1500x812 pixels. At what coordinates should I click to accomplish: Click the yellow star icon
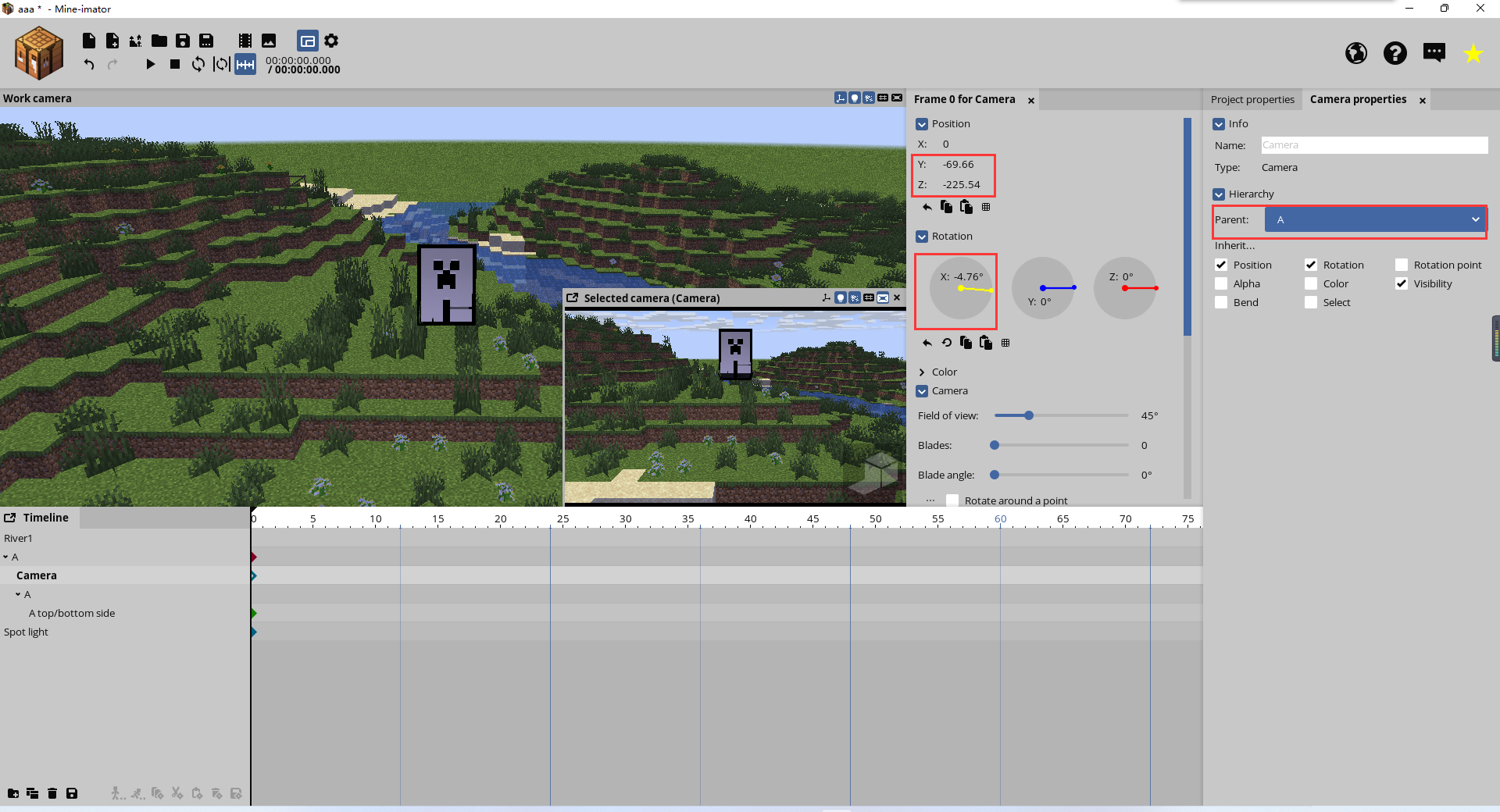[1473, 53]
